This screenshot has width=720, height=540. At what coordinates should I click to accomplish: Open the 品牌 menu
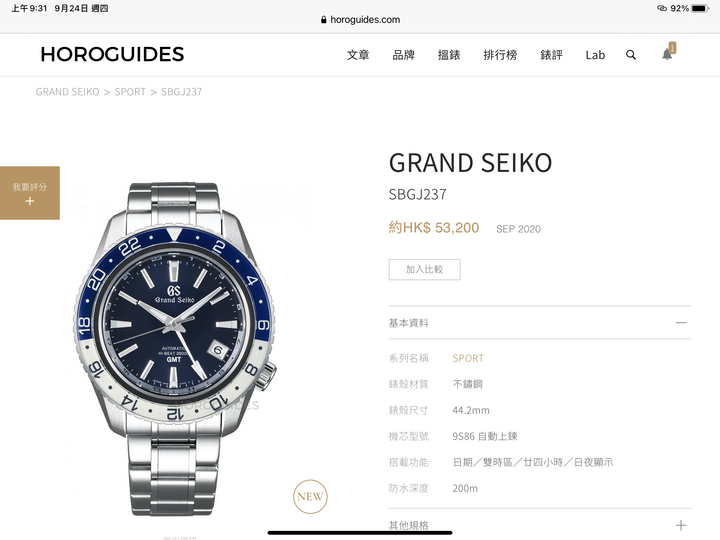tap(404, 55)
